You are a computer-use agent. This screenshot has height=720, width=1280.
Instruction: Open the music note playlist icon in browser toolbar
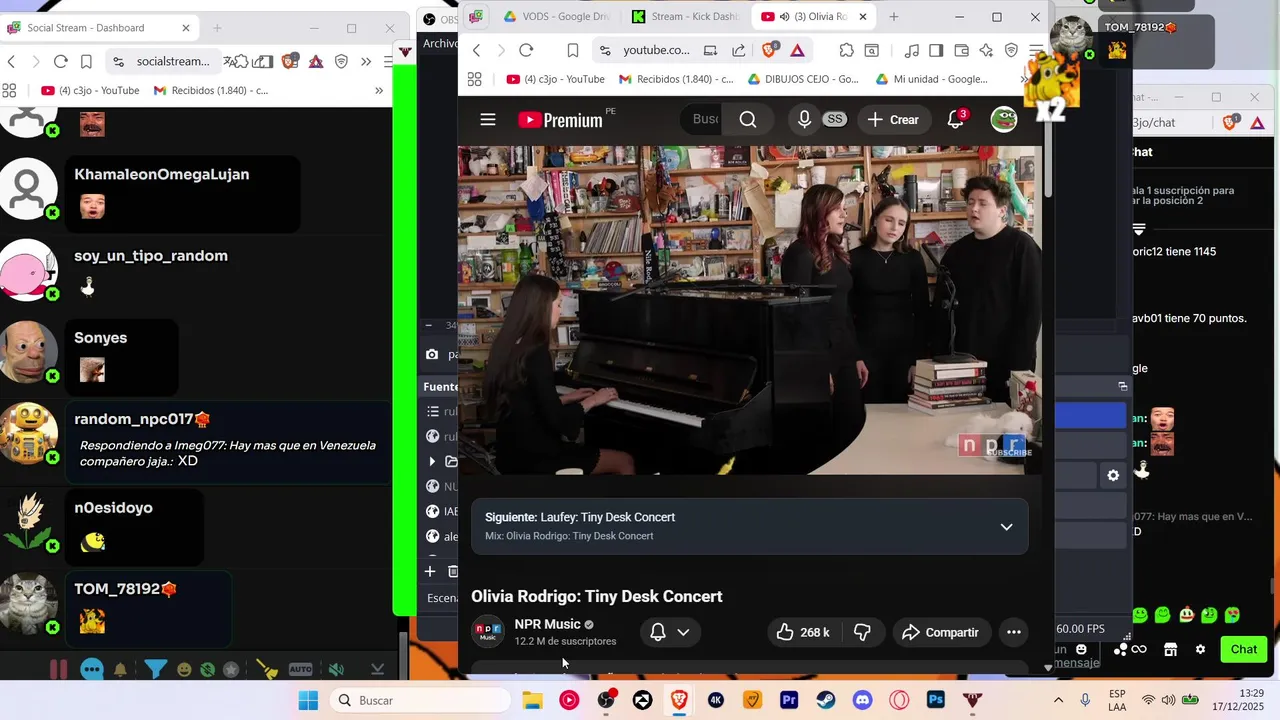click(x=911, y=50)
